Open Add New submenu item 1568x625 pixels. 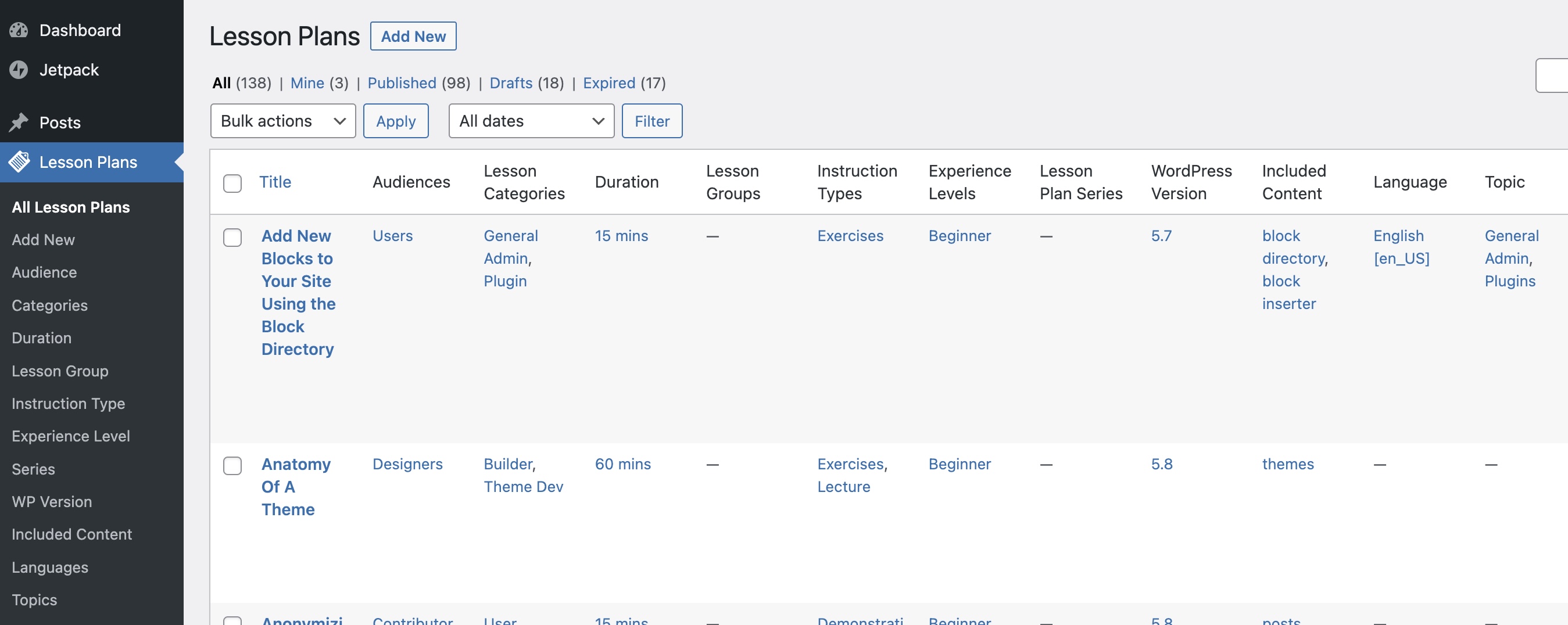pyautogui.click(x=43, y=240)
